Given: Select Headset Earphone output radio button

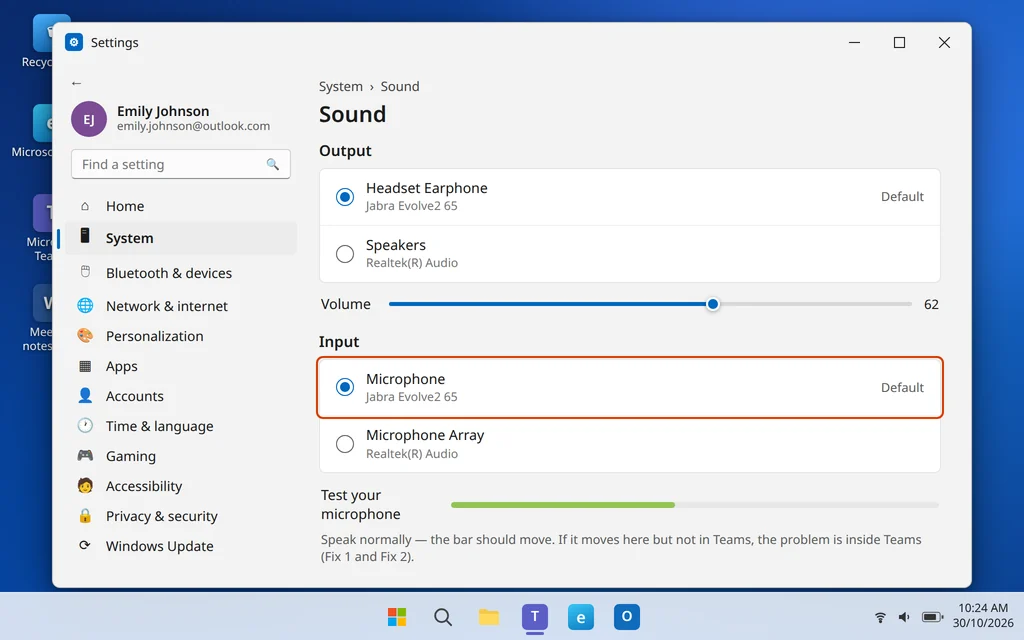Looking at the screenshot, I should [345, 197].
